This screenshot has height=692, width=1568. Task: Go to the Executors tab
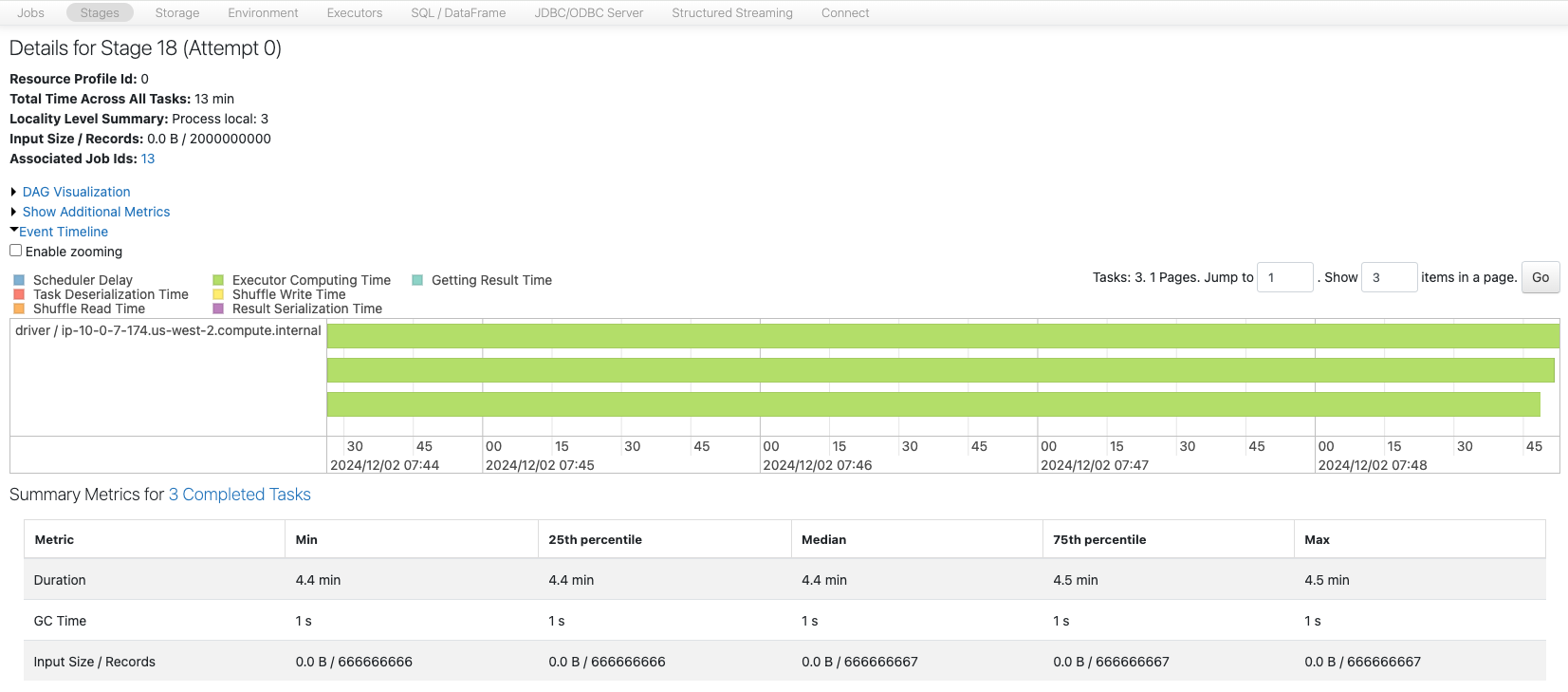click(355, 12)
